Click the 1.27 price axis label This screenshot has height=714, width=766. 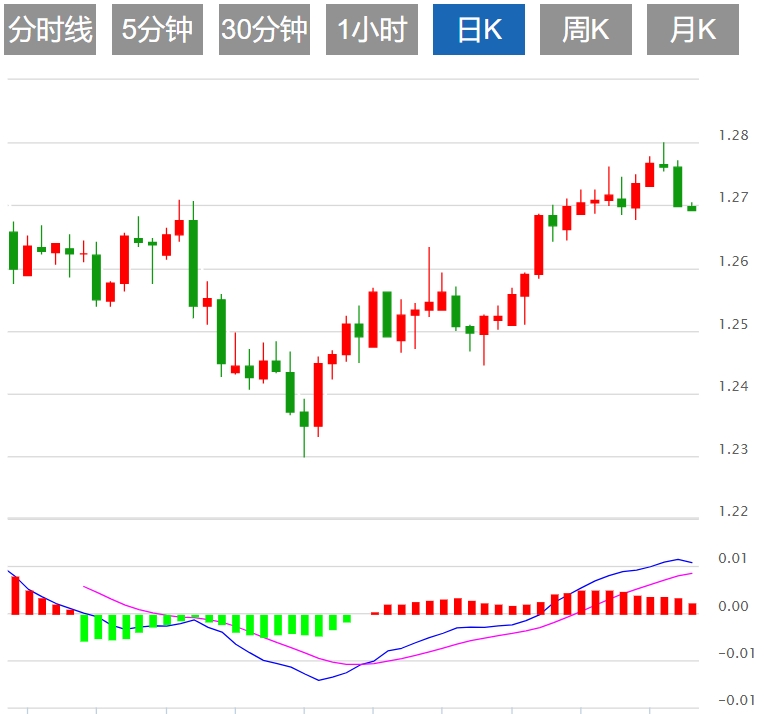[733, 197]
